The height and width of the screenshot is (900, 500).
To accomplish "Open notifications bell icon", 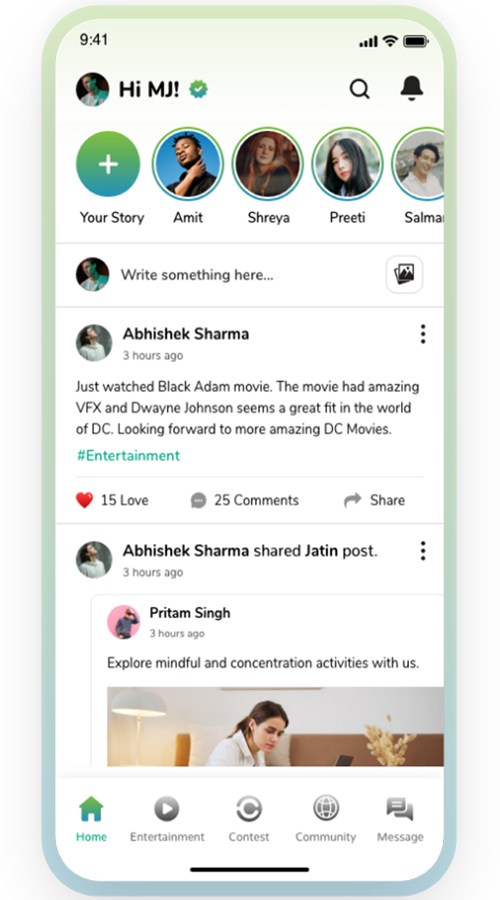I will [412, 88].
